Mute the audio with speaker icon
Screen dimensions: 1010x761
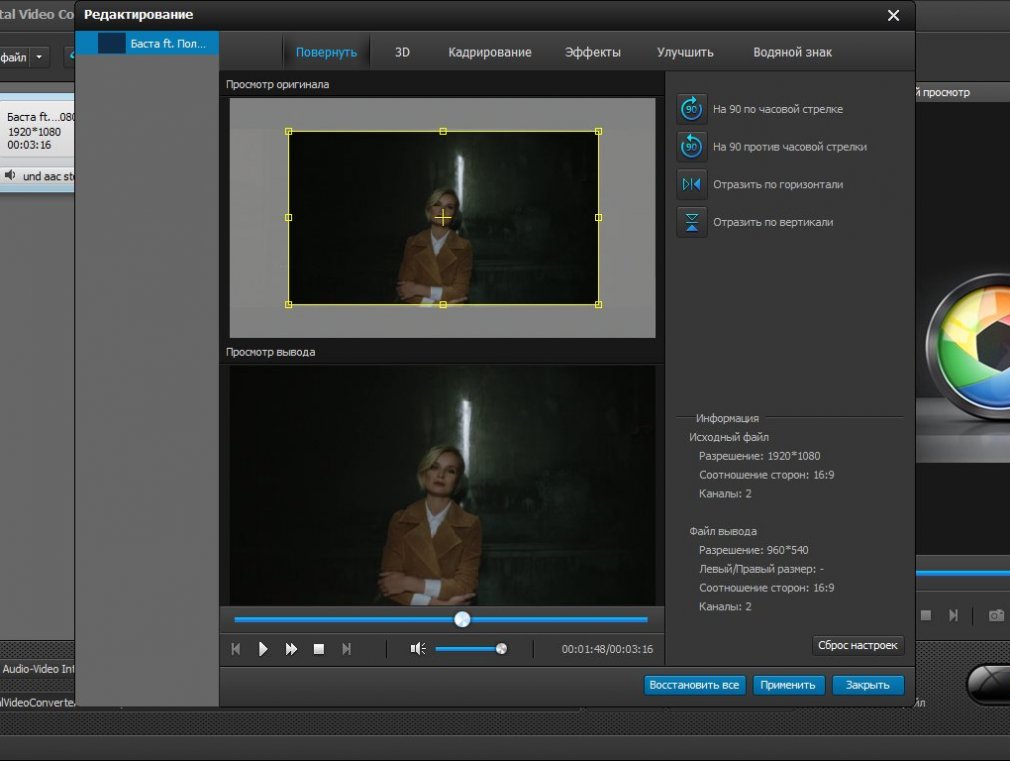417,649
